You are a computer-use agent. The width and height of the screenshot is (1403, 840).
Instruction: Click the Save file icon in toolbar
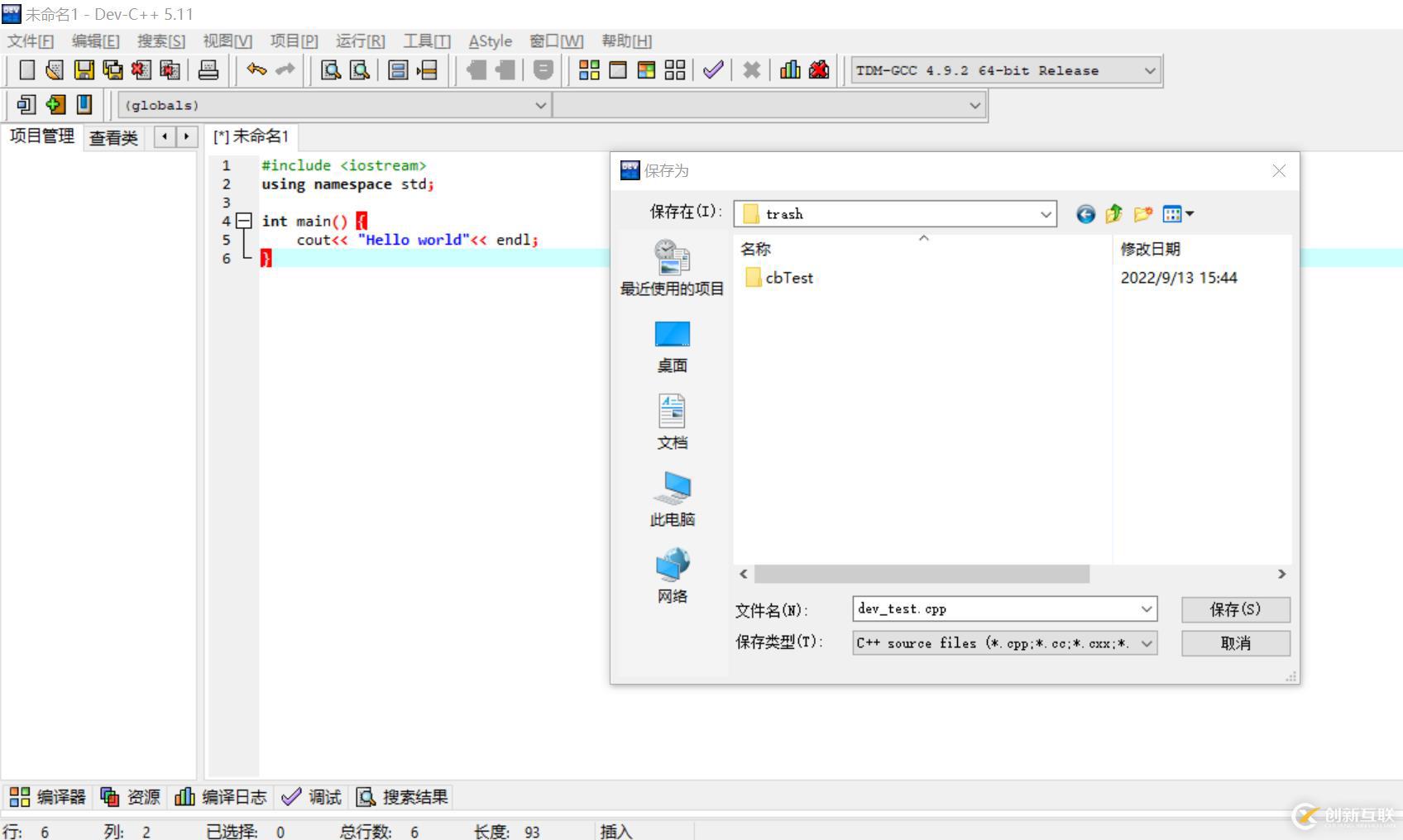click(x=84, y=70)
